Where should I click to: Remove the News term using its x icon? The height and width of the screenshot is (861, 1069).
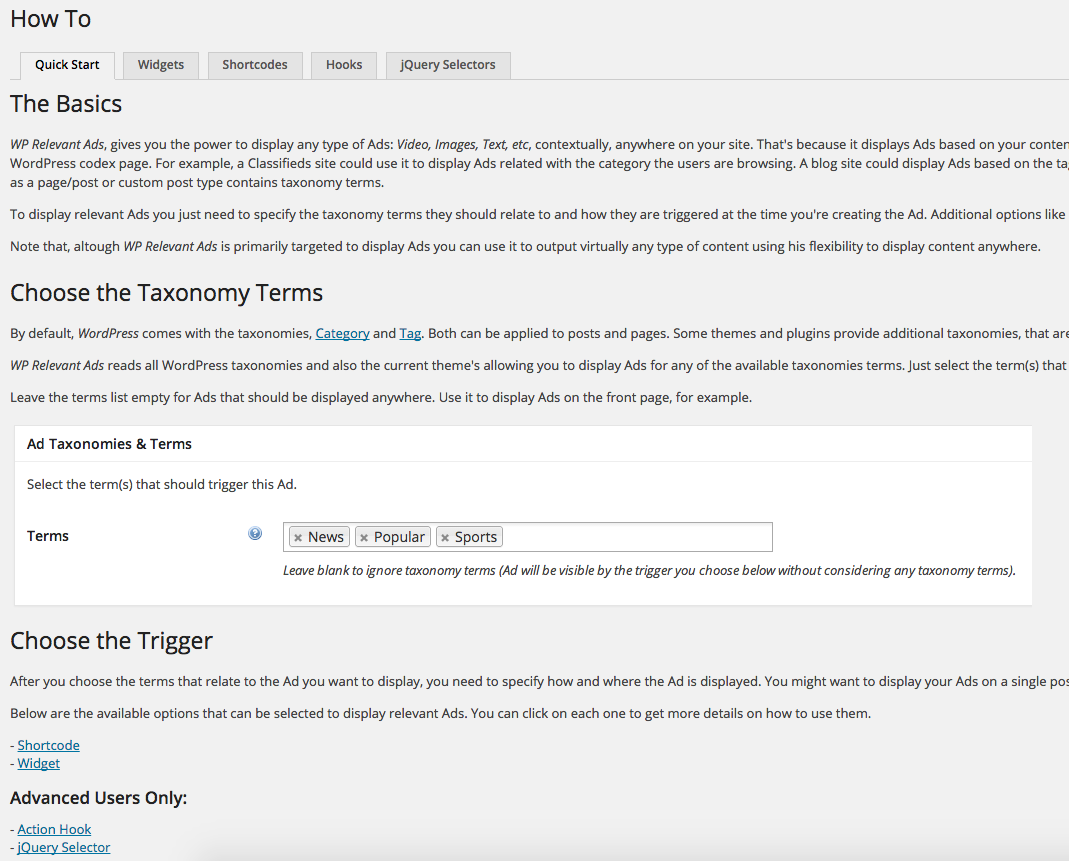[x=297, y=536]
